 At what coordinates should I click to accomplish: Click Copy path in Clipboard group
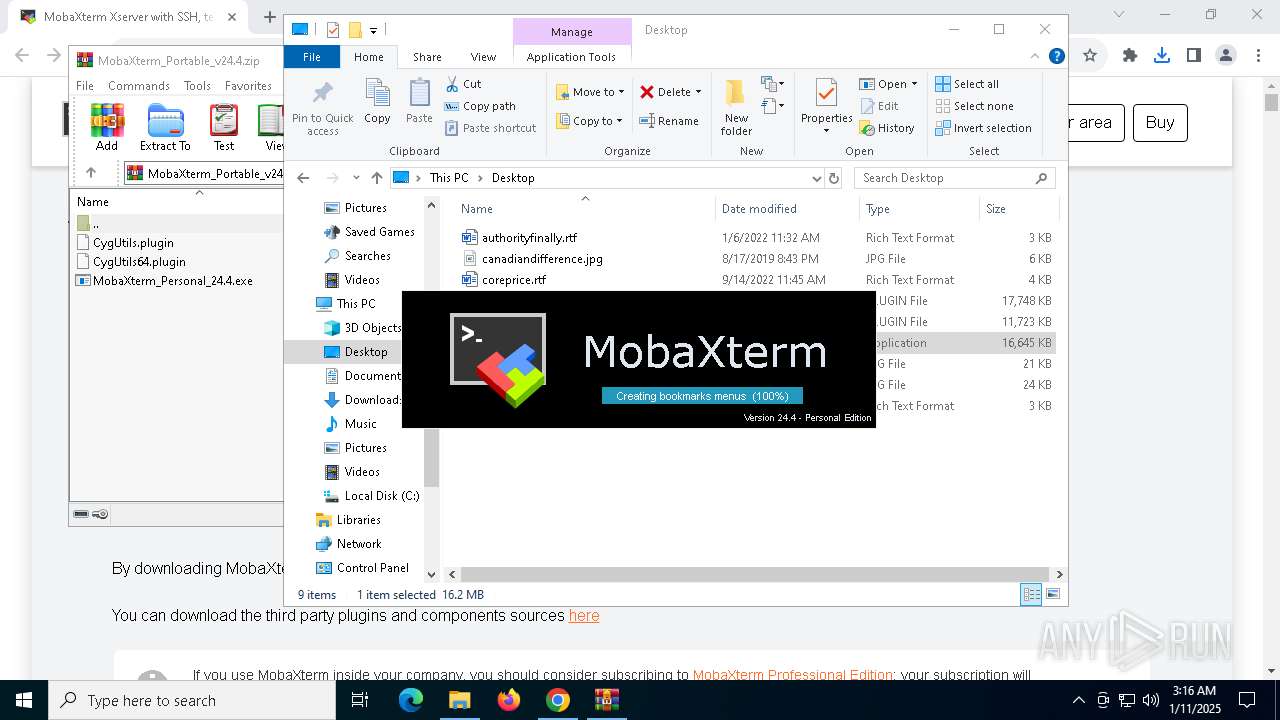[480, 106]
